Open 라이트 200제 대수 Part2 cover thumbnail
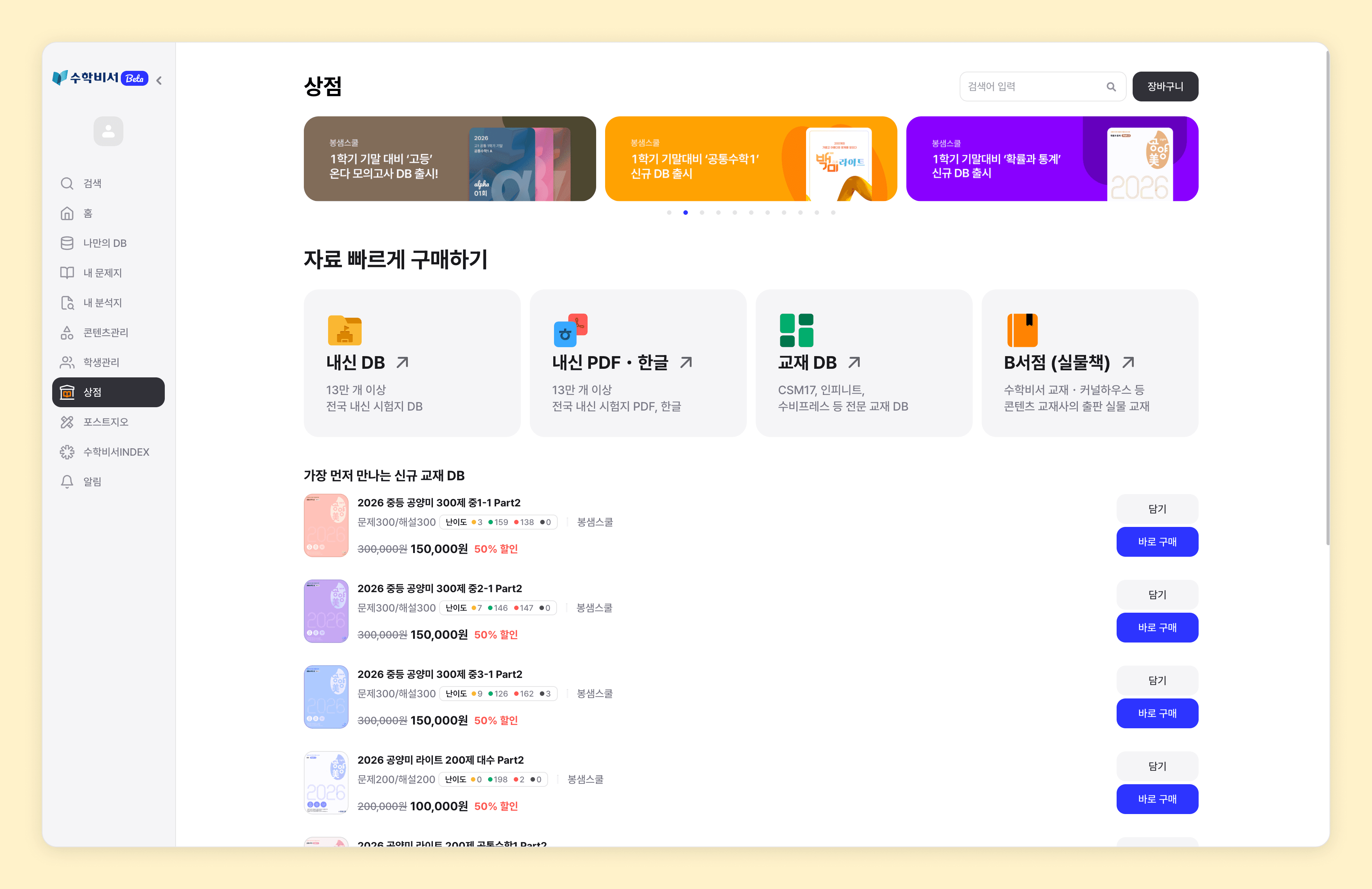 coord(326,783)
